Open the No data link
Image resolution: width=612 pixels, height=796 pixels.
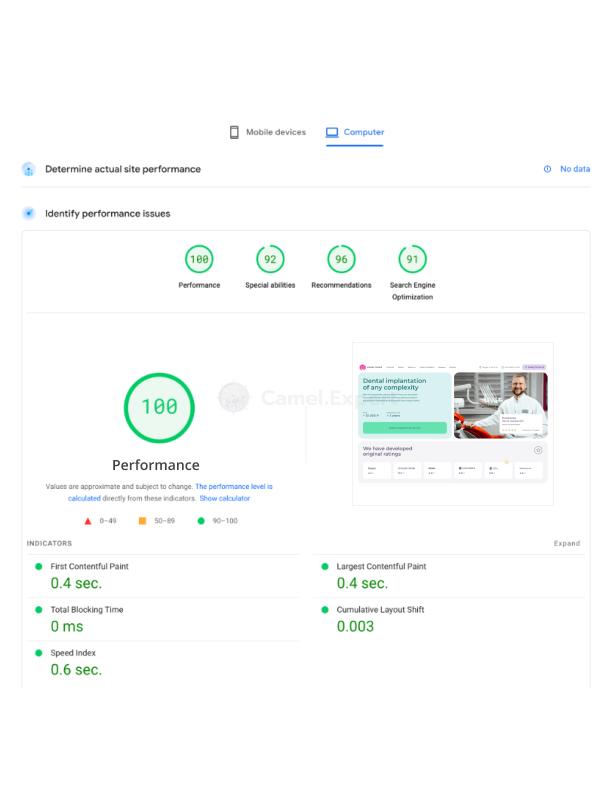tap(574, 169)
